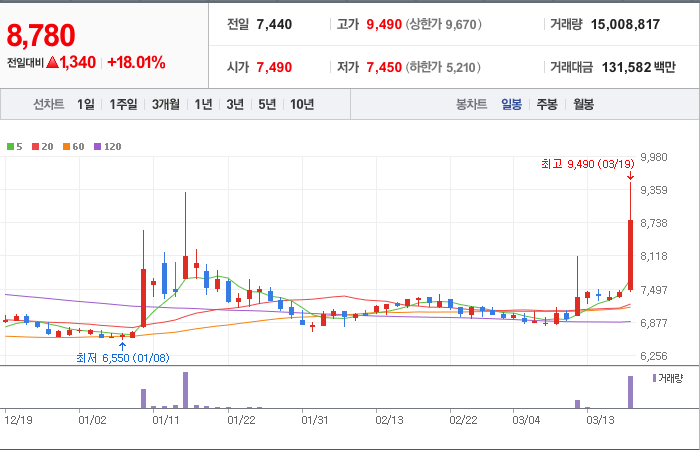Click the 9,980 price axis label
This screenshot has height=450, width=700.
654,157
